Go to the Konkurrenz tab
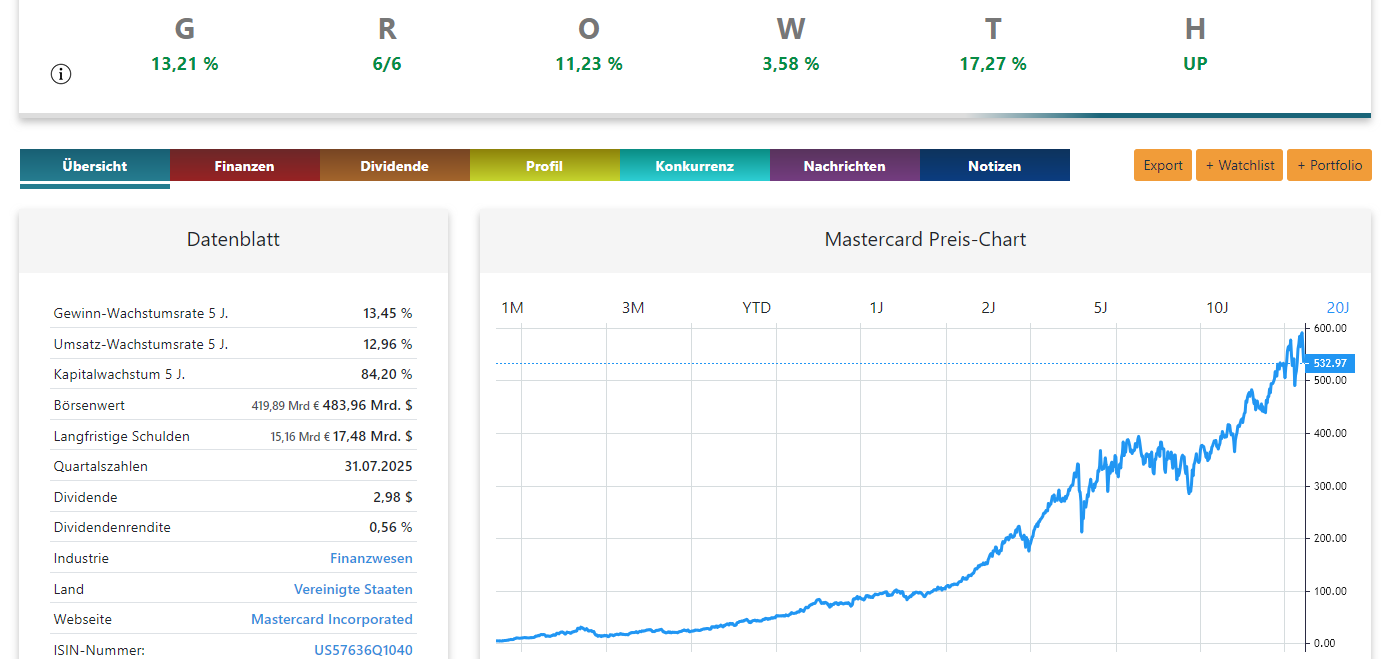 [695, 166]
